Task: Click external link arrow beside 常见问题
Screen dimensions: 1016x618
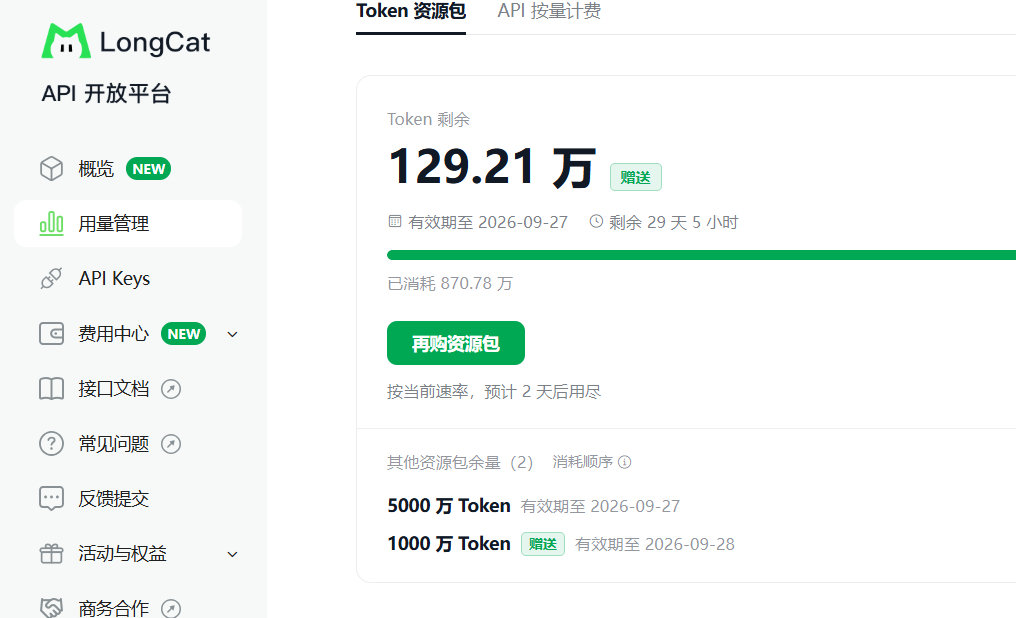Action: (171, 444)
